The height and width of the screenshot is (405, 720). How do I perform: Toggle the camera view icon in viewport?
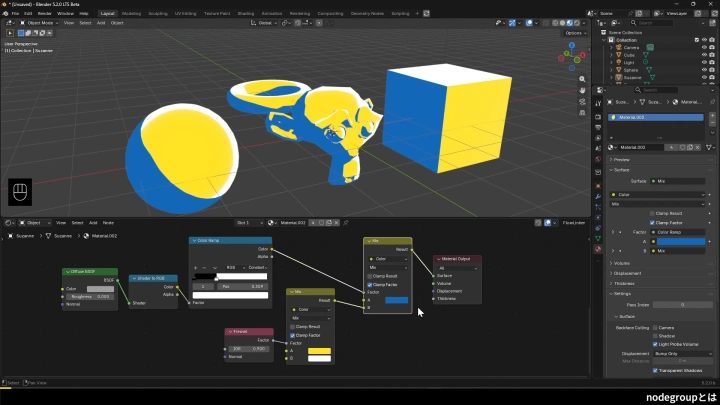582,101
